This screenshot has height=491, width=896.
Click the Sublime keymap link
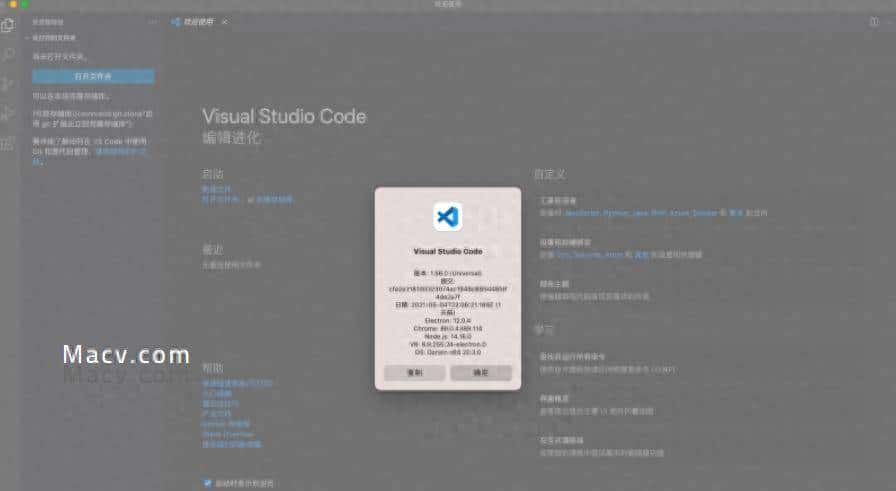point(588,255)
